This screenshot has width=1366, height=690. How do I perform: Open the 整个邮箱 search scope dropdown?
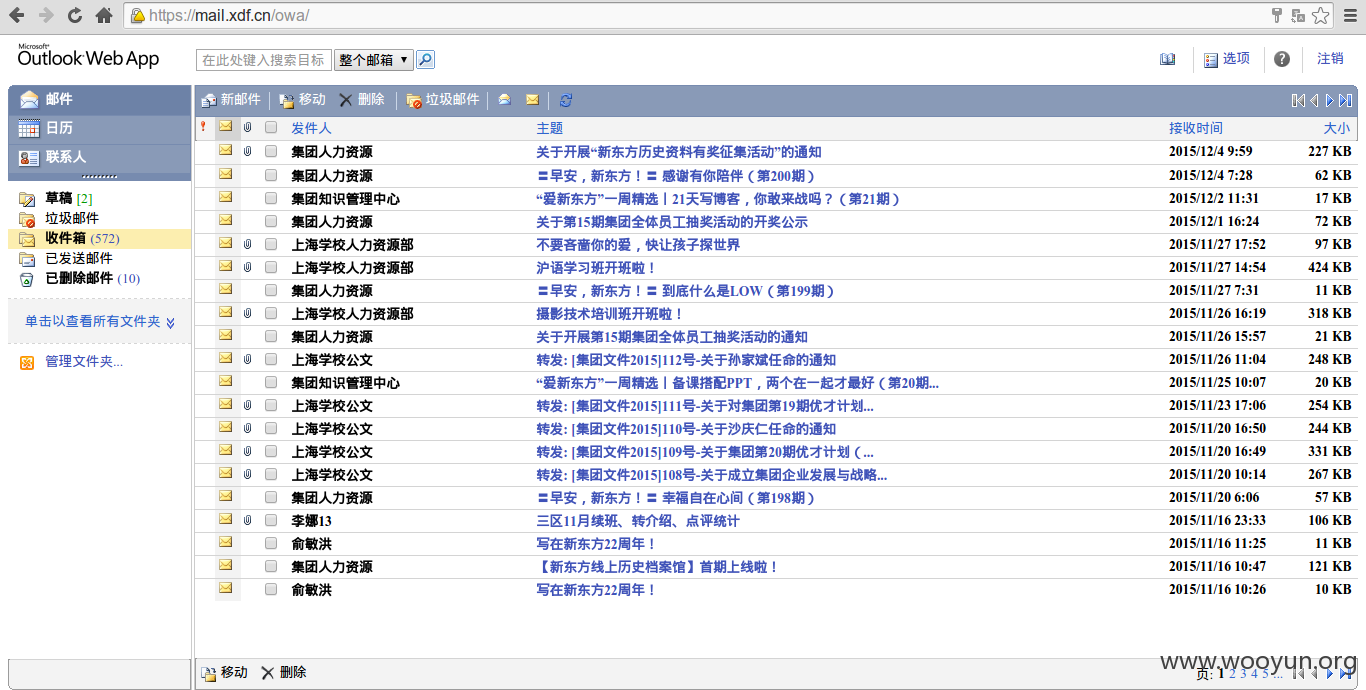(x=374, y=60)
